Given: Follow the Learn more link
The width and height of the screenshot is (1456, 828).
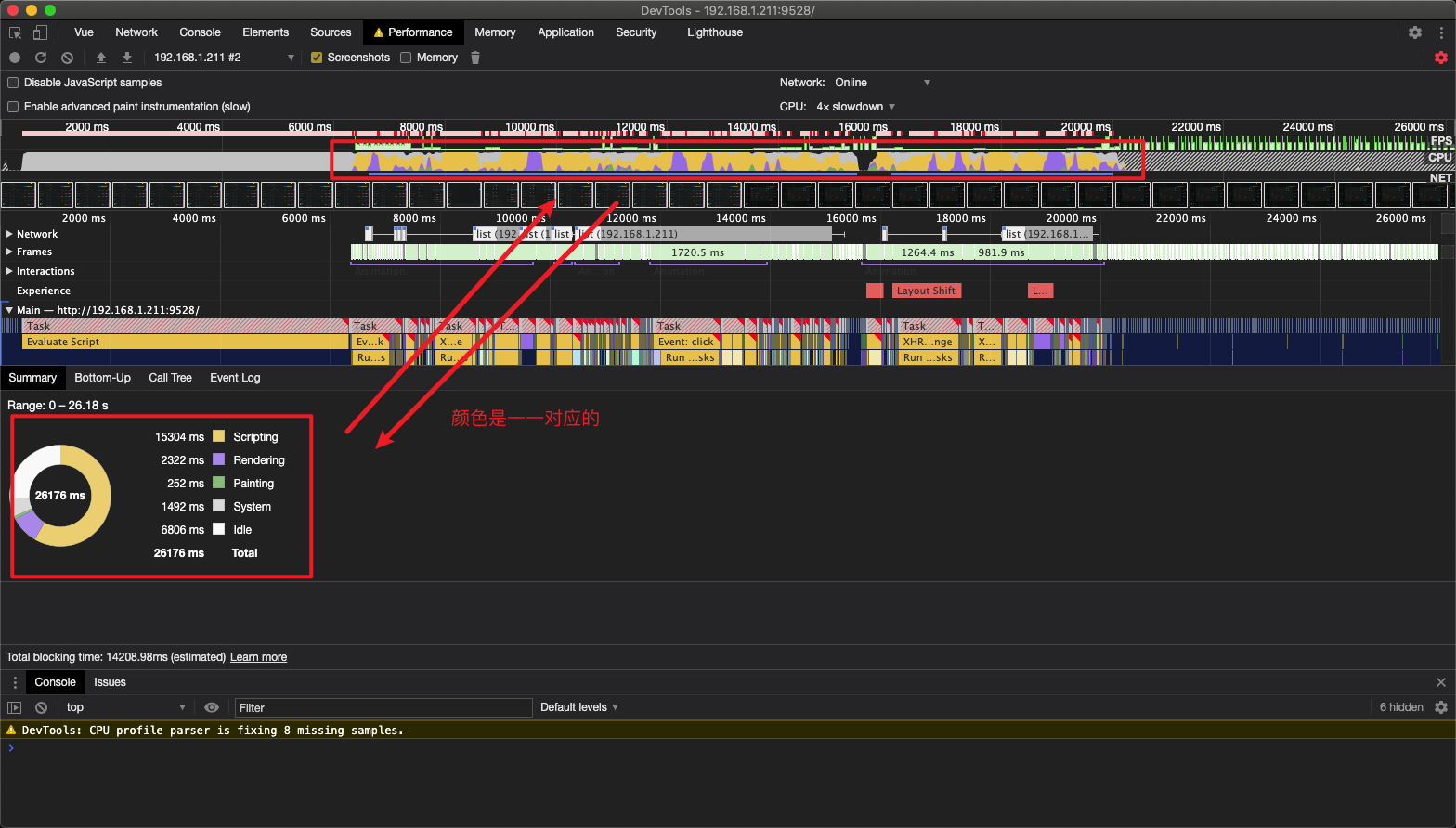Looking at the screenshot, I should click(x=258, y=657).
